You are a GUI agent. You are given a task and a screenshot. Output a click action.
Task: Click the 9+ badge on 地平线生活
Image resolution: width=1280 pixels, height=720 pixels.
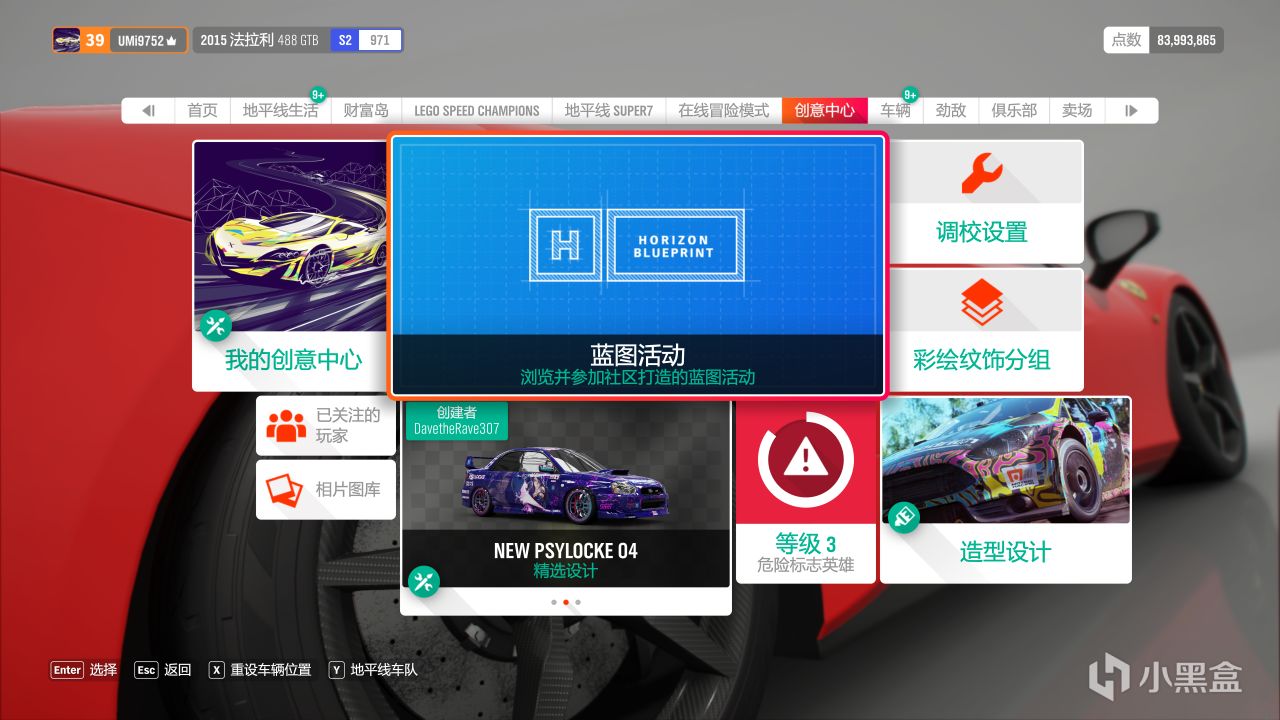[x=318, y=95]
